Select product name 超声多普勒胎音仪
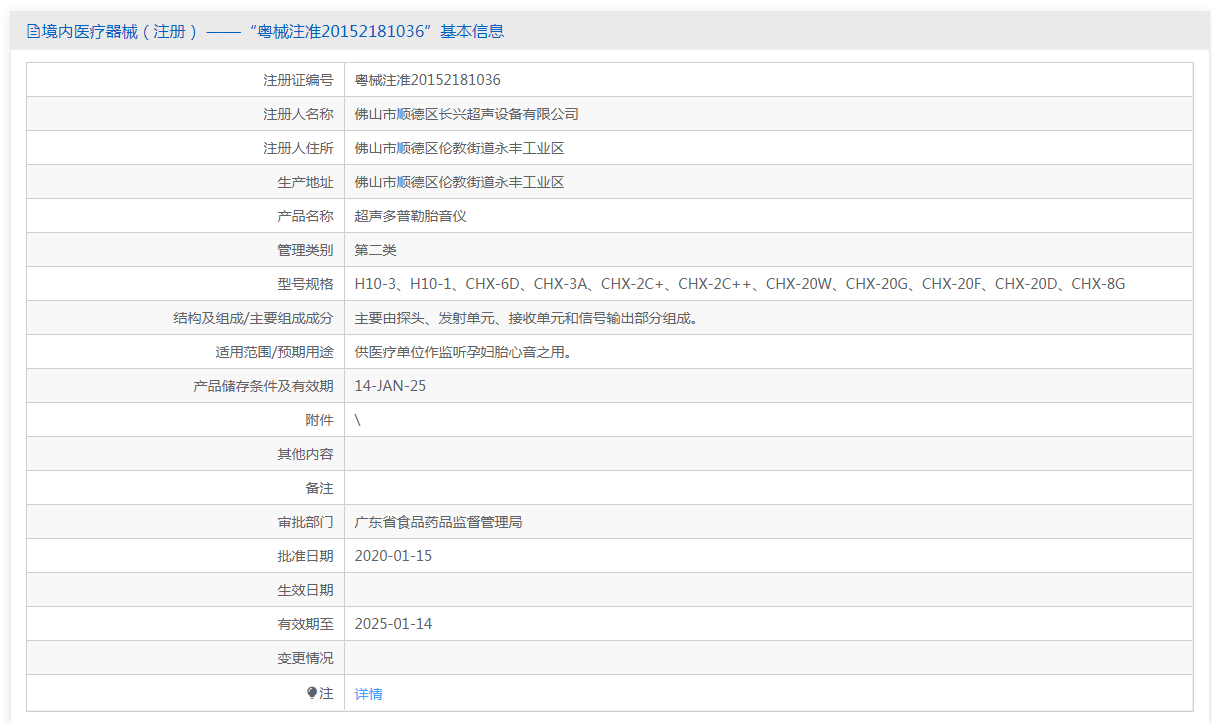Viewport: 1212px width, 723px height. (x=411, y=216)
